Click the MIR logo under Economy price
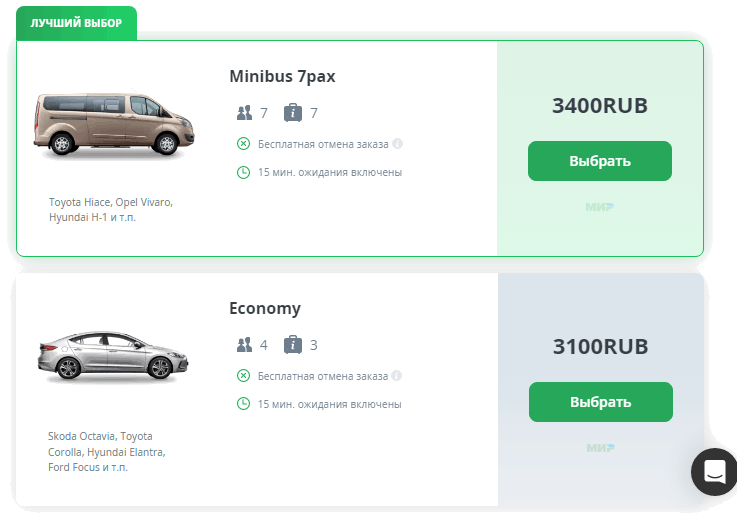 click(x=600, y=448)
